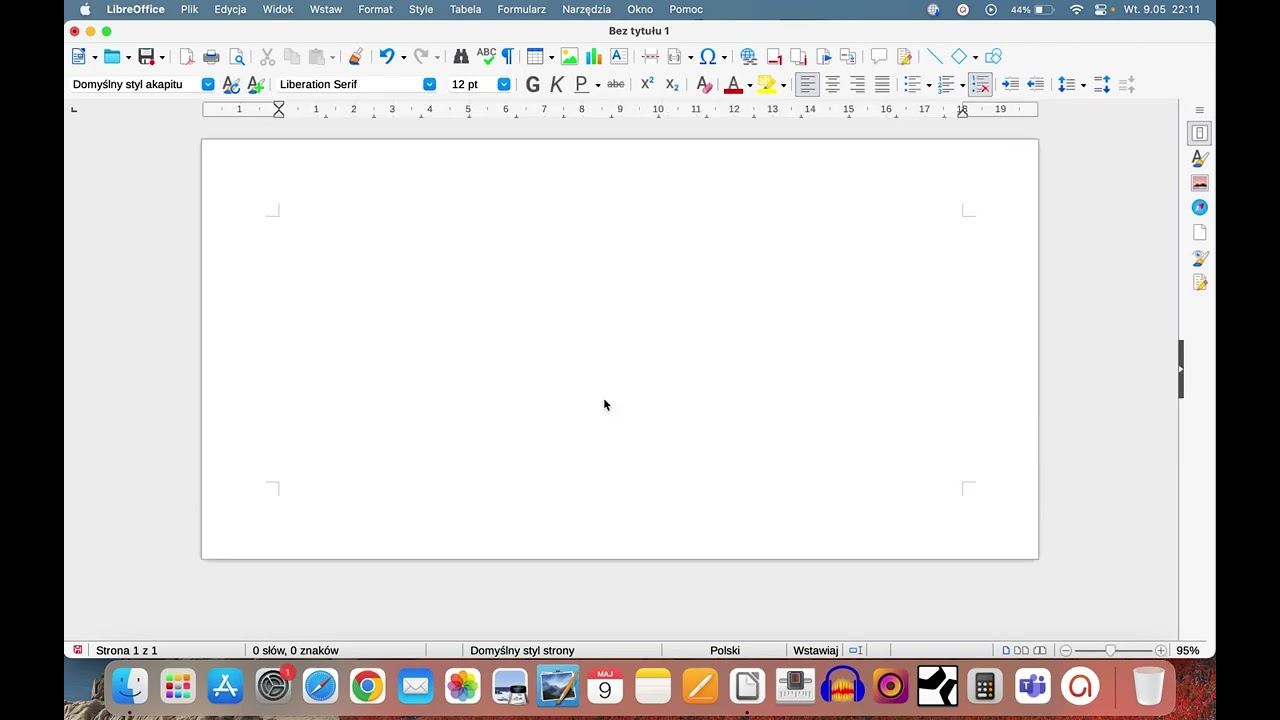Open the Plik menu
This screenshot has height=720, width=1280.
(189, 9)
